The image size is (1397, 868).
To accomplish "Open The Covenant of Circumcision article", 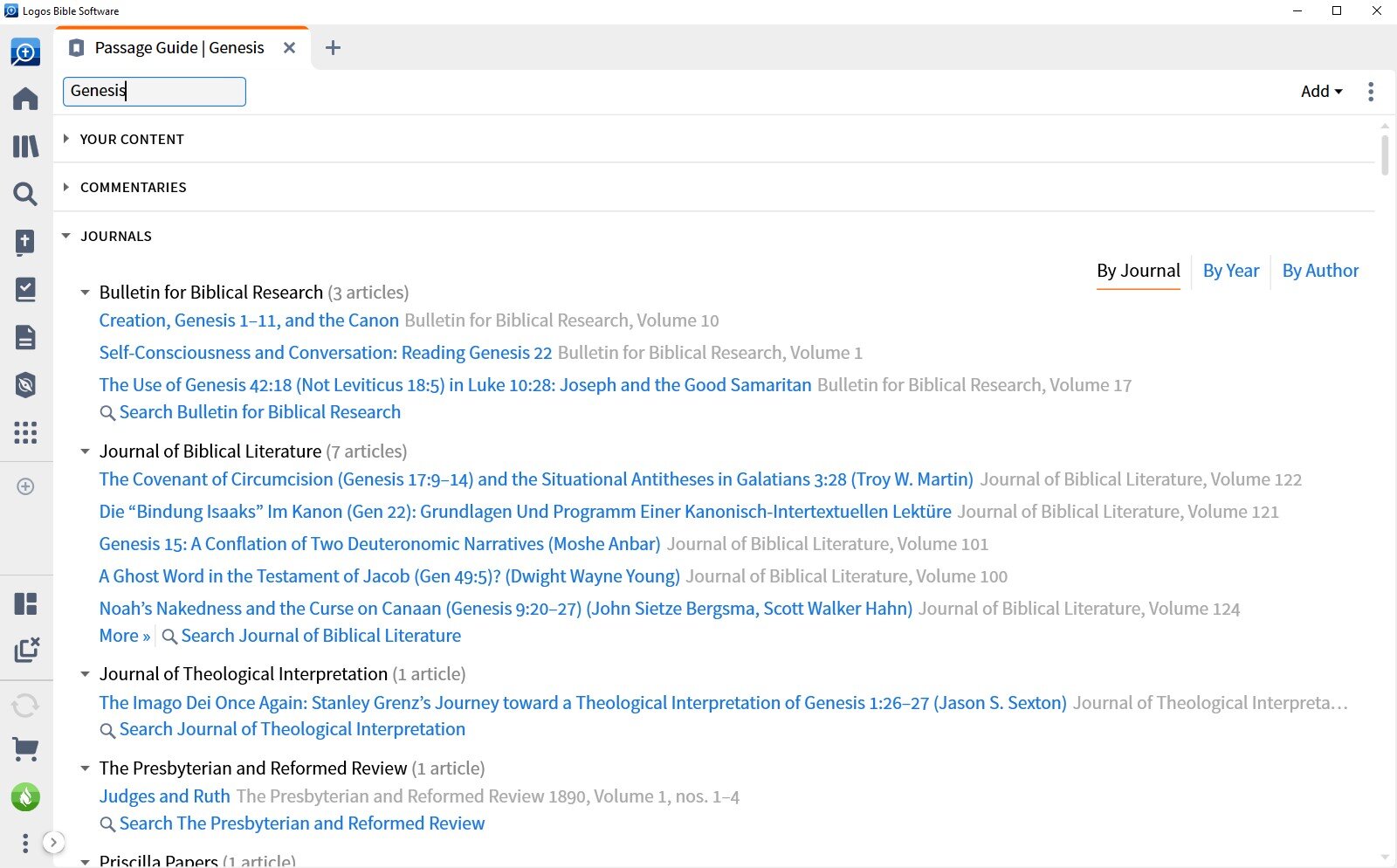I will 536,479.
